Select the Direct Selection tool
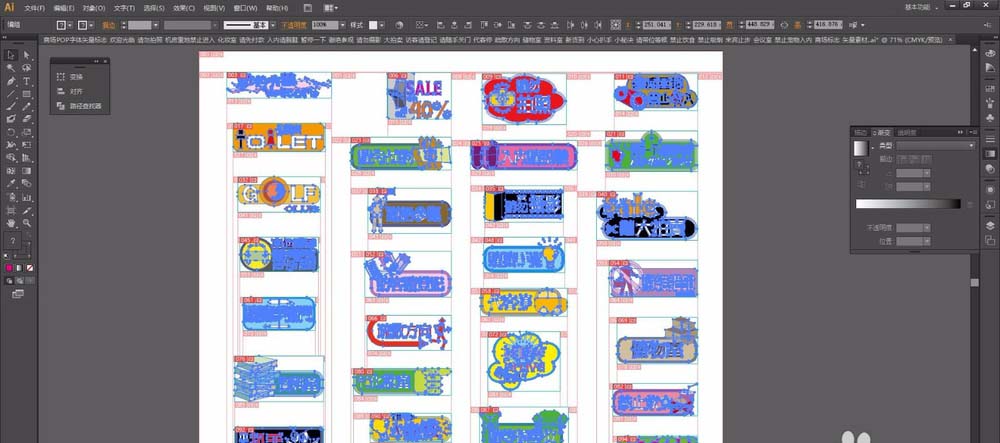 click(x=26, y=55)
